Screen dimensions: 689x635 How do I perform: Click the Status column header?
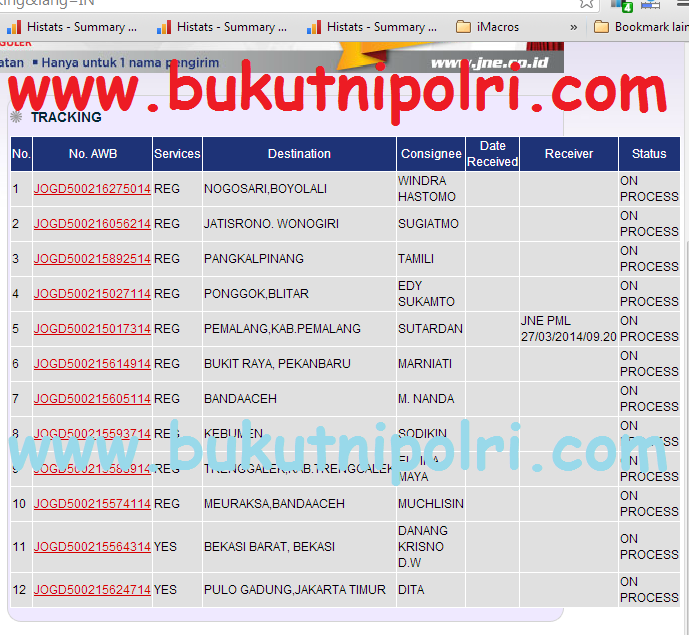(649, 154)
